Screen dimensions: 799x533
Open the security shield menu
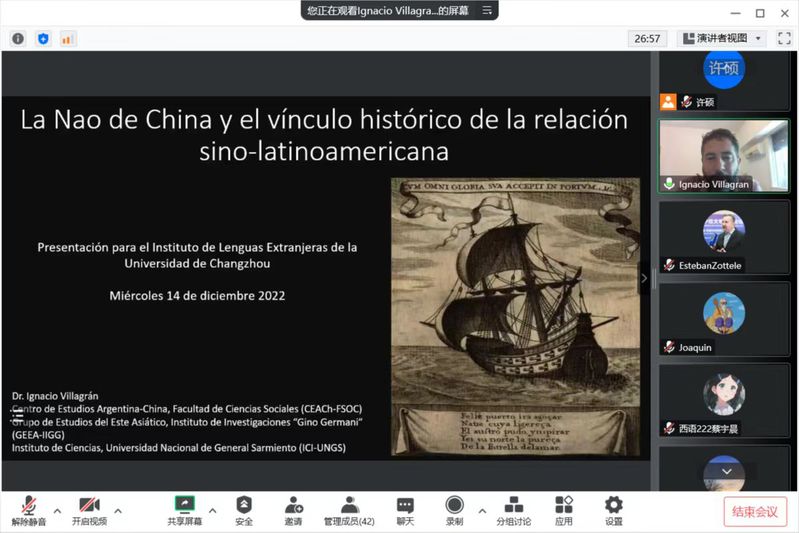click(x=244, y=511)
